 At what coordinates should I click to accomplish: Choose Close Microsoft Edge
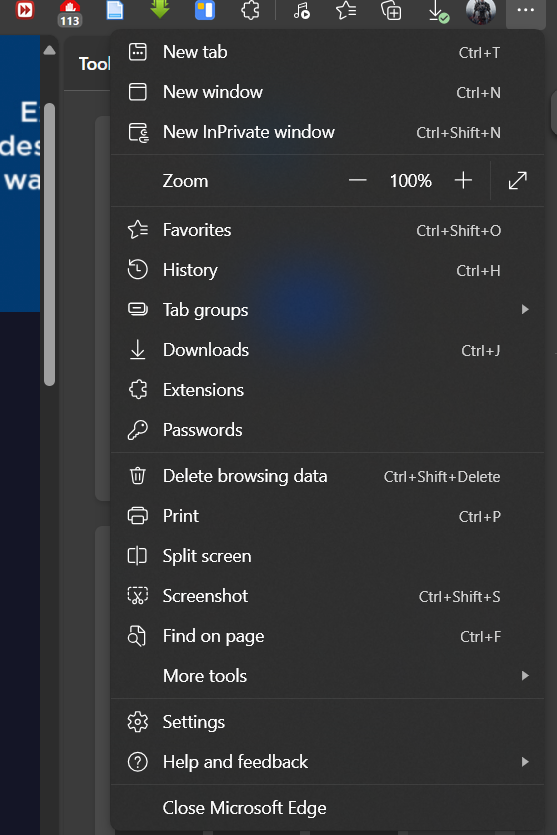tap(327, 808)
